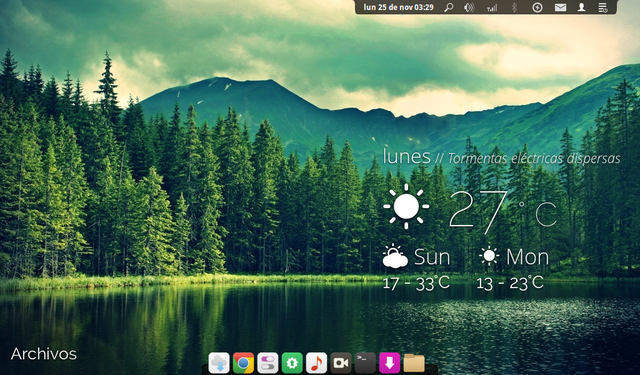Screen dimensions: 640x375
Task: Open the sound volume indicator
Action: coord(470,7)
